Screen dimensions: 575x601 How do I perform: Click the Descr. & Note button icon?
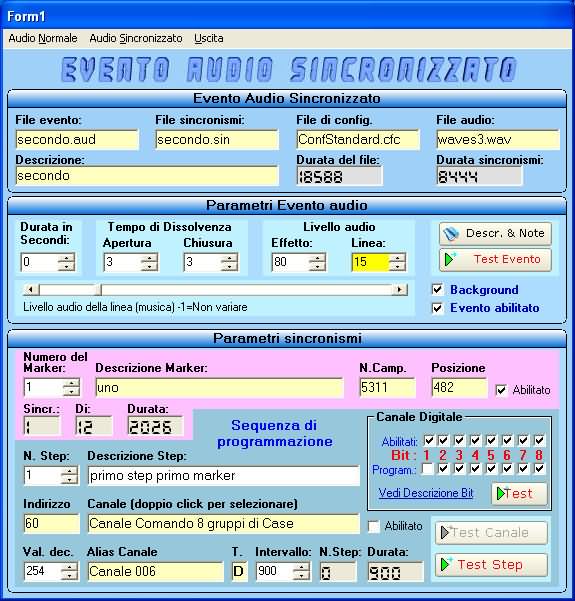tap(450, 233)
